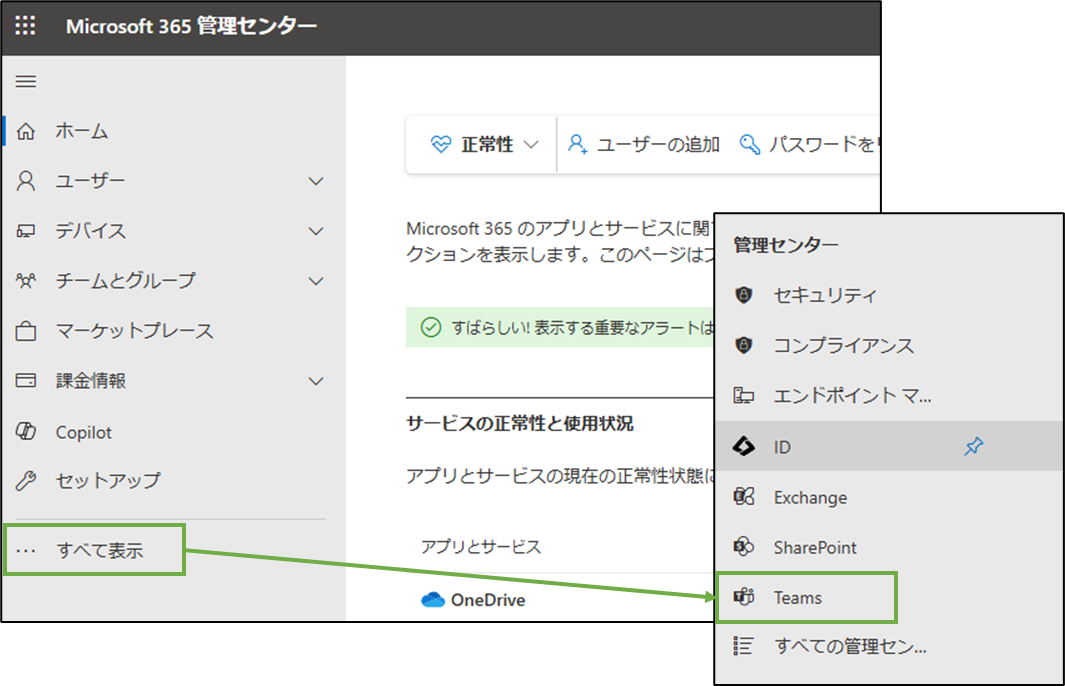Click the SharePoint icon
The width and height of the screenshot is (1065, 686).
coord(744,547)
